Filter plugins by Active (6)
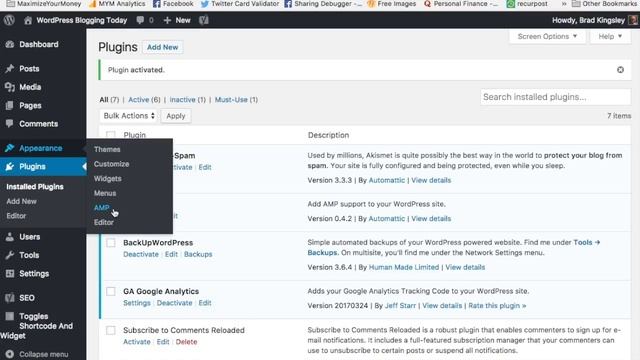Screen dimensions: 640x360 144,100
